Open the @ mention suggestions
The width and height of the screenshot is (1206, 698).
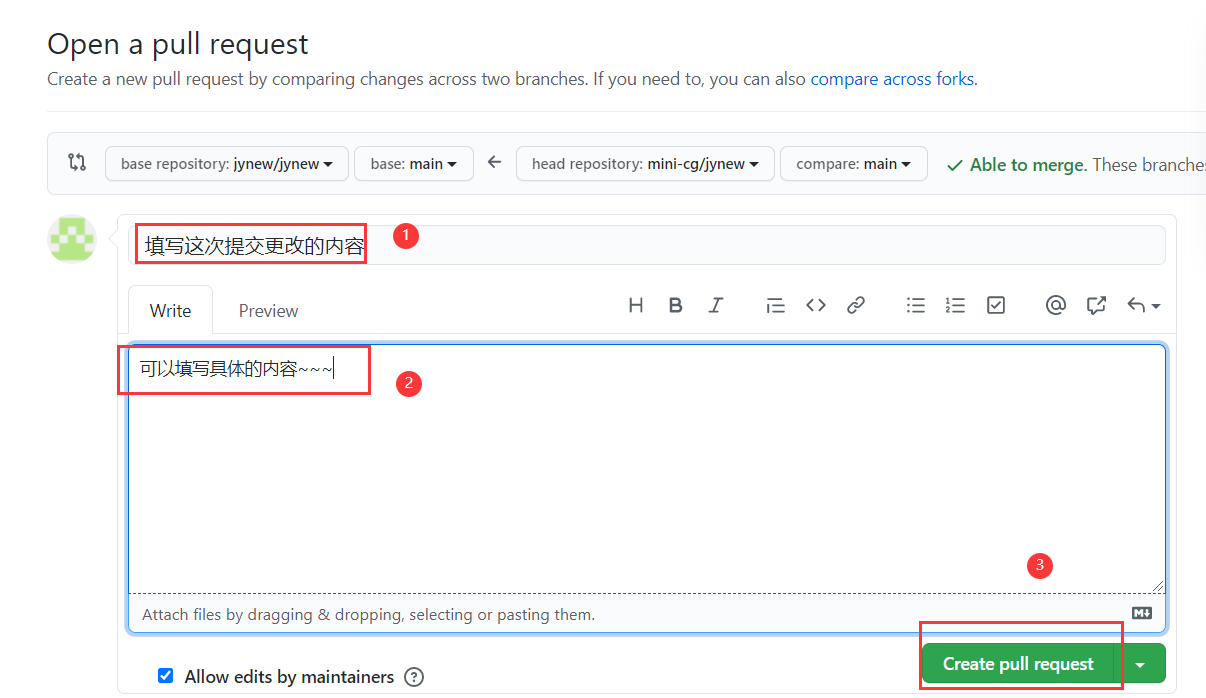point(1056,305)
